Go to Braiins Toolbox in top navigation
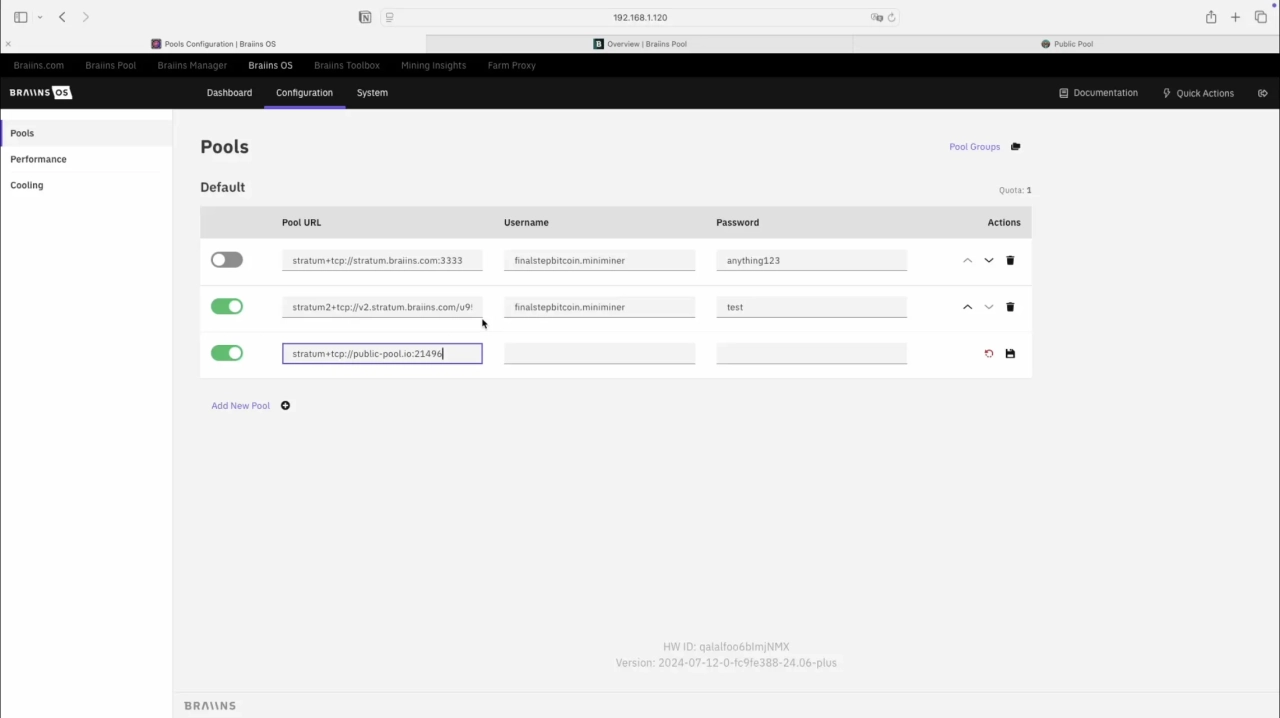The height and width of the screenshot is (718, 1280). 347,65
